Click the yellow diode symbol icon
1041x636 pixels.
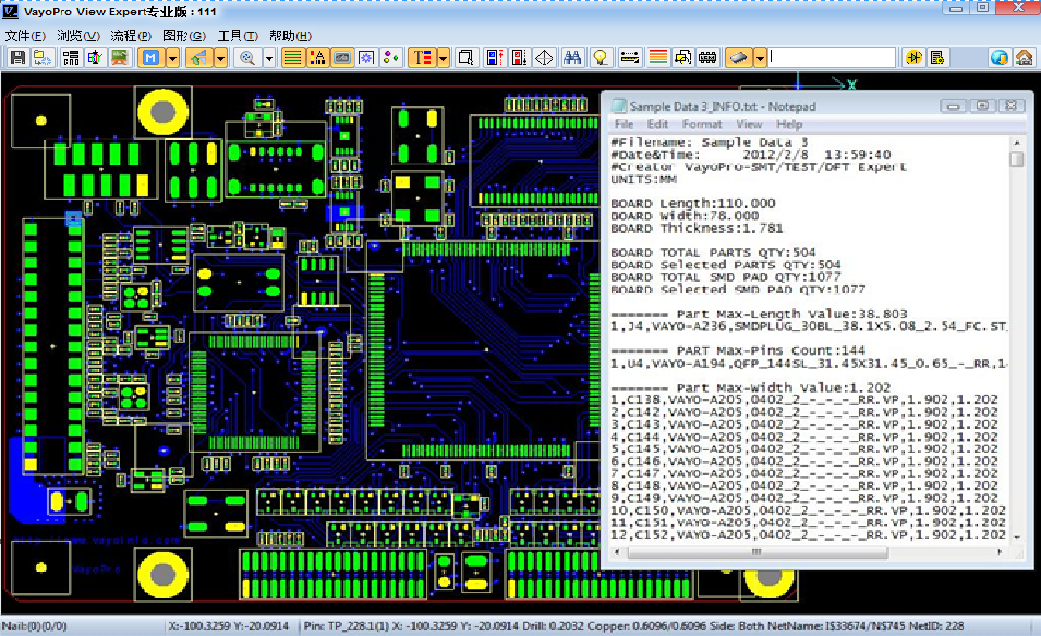(914, 58)
